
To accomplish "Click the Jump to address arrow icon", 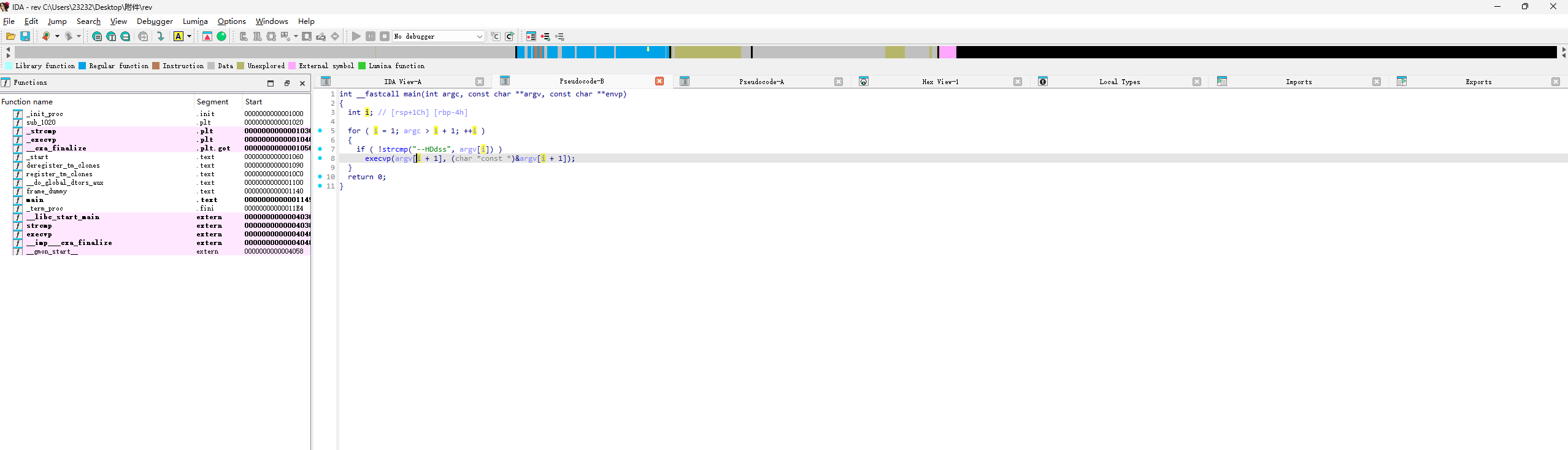I will coord(161,37).
